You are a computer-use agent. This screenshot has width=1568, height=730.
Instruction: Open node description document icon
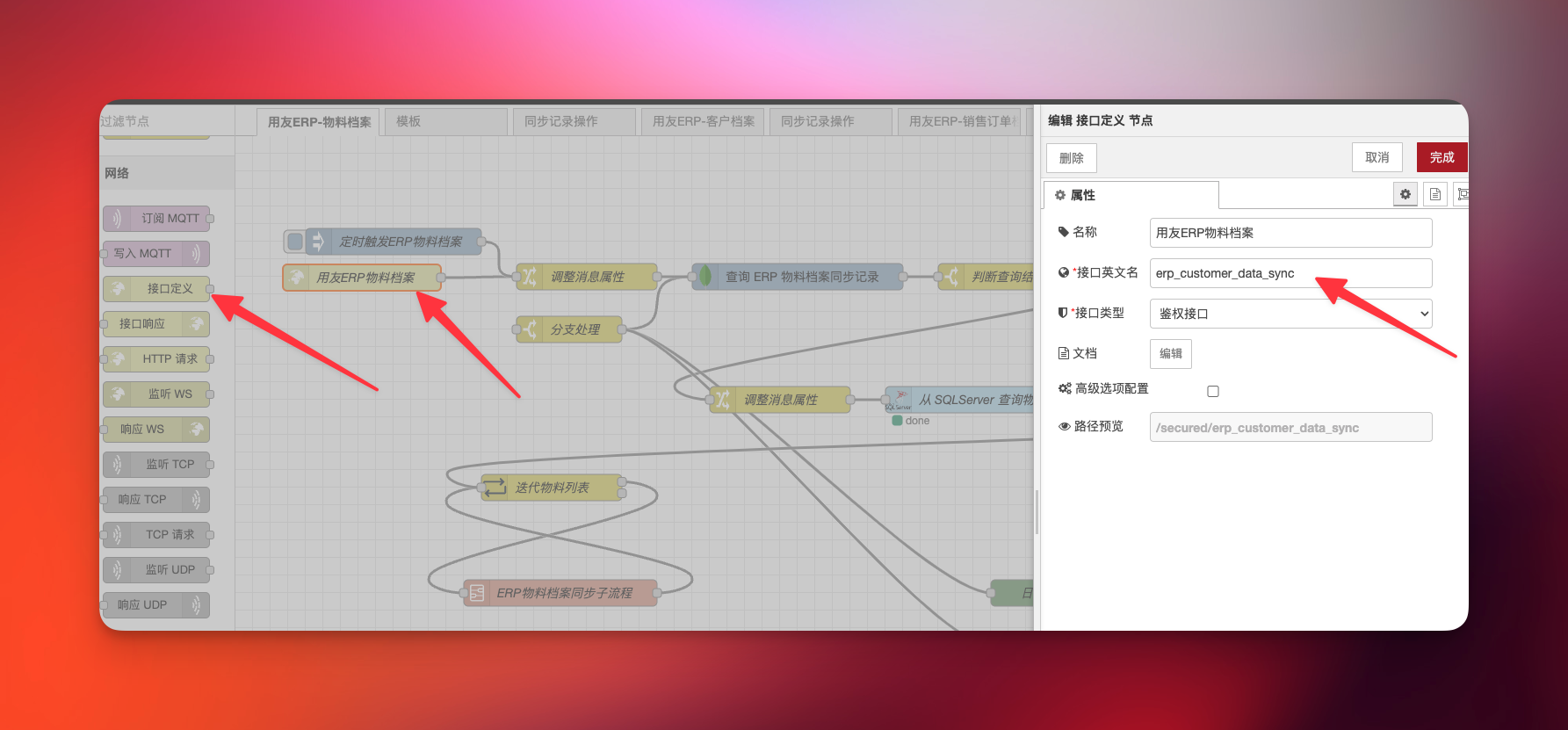coord(1434,194)
